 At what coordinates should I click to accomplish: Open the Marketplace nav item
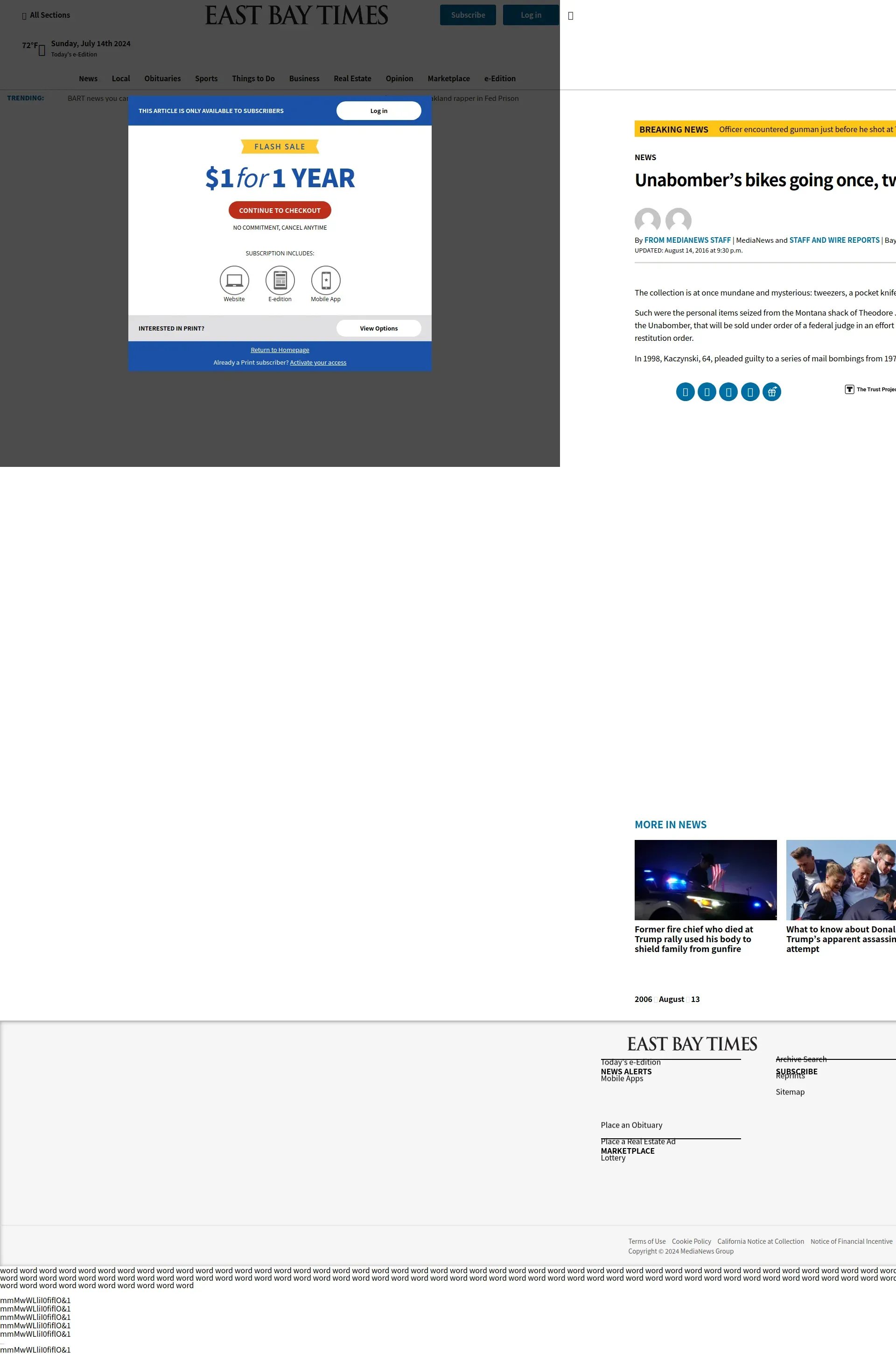point(448,78)
